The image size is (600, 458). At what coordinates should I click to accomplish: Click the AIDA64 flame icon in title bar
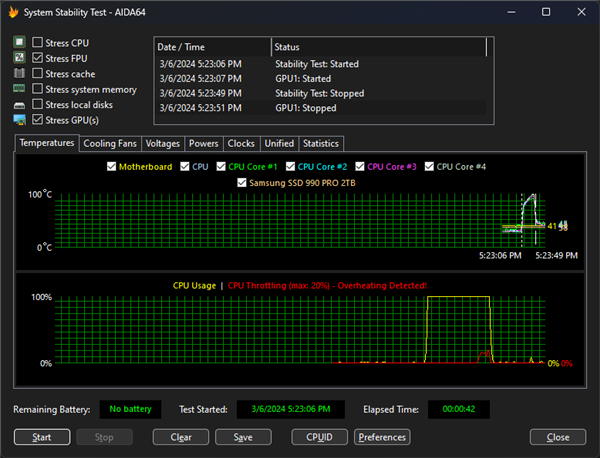point(13,12)
